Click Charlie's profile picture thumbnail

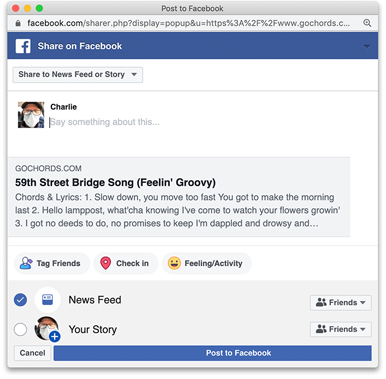(x=31, y=115)
